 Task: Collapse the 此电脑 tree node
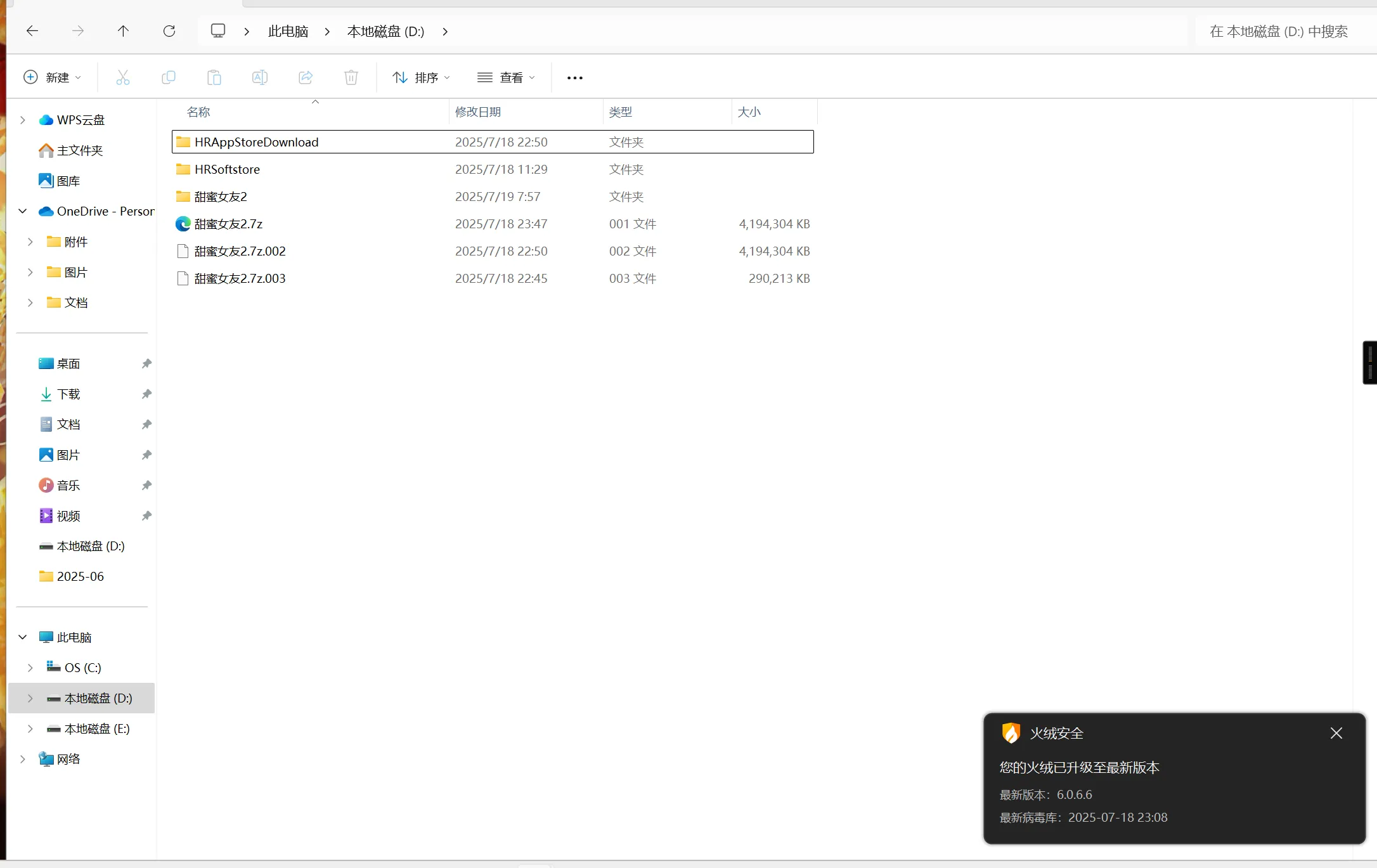[23, 637]
